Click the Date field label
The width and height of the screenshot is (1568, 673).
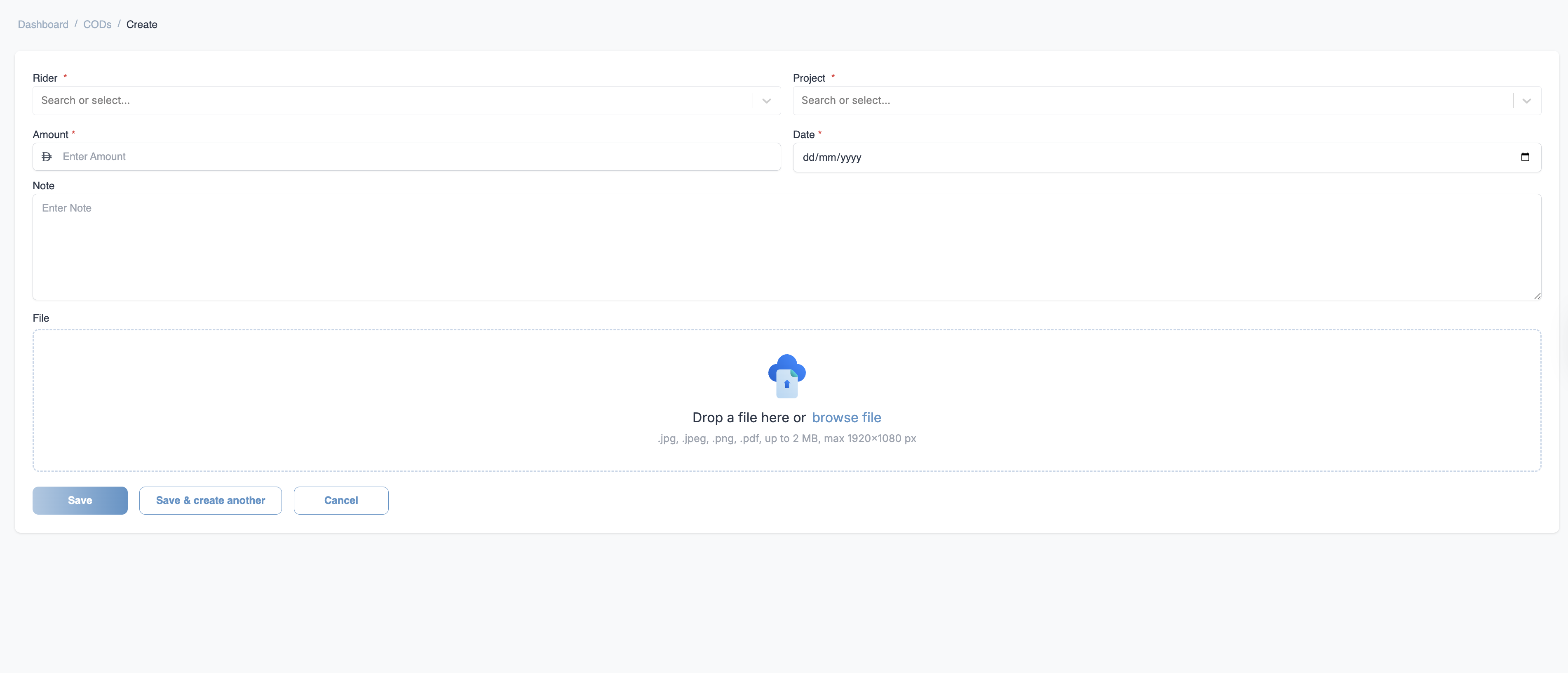(x=803, y=134)
